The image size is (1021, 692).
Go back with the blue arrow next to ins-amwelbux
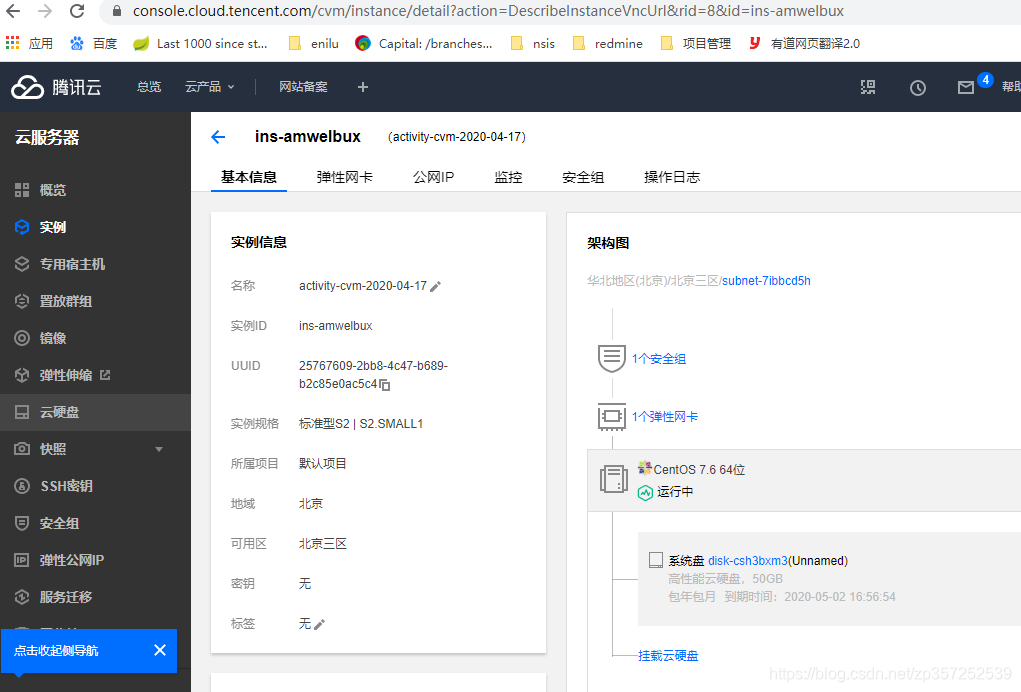[x=218, y=137]
